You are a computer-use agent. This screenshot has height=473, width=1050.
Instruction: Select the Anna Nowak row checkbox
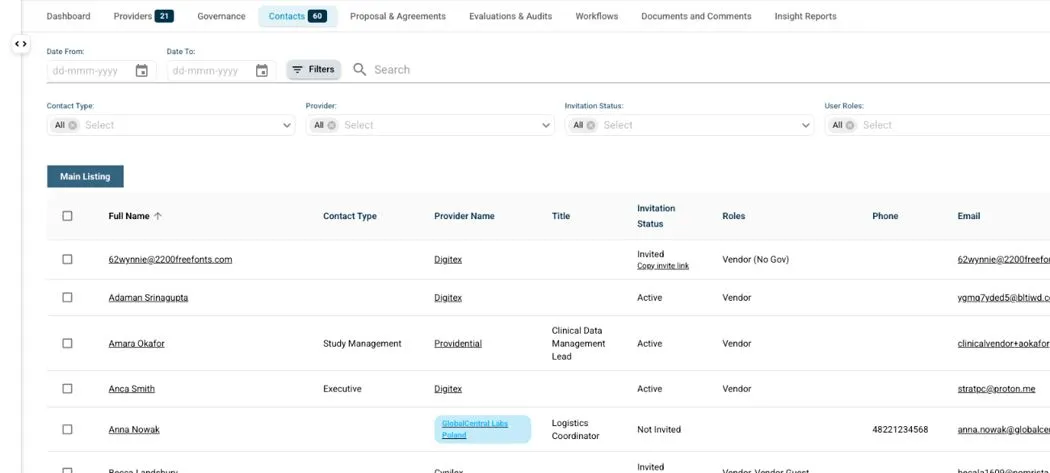point(67,429)
